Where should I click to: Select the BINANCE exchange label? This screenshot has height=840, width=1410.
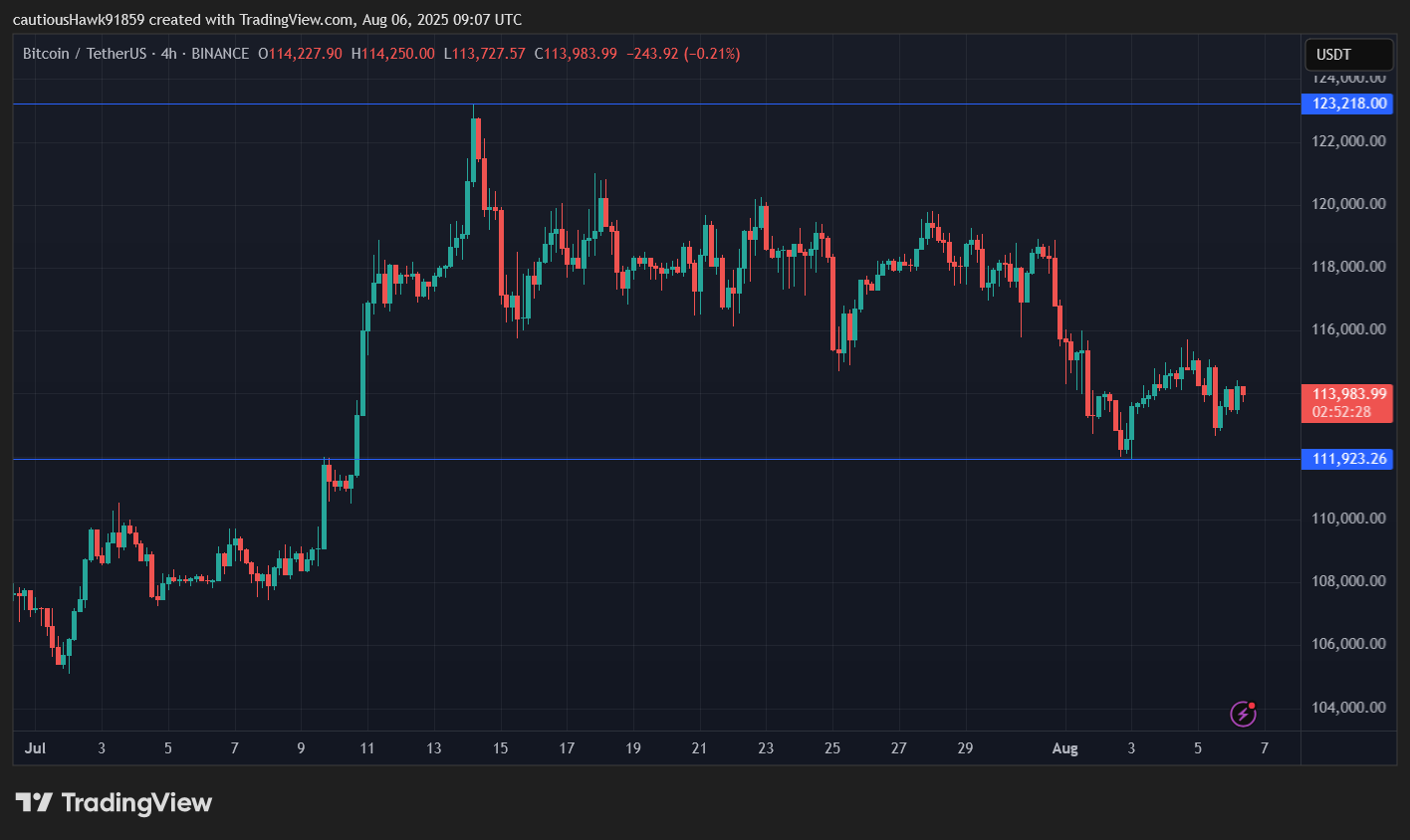[218, 53]
